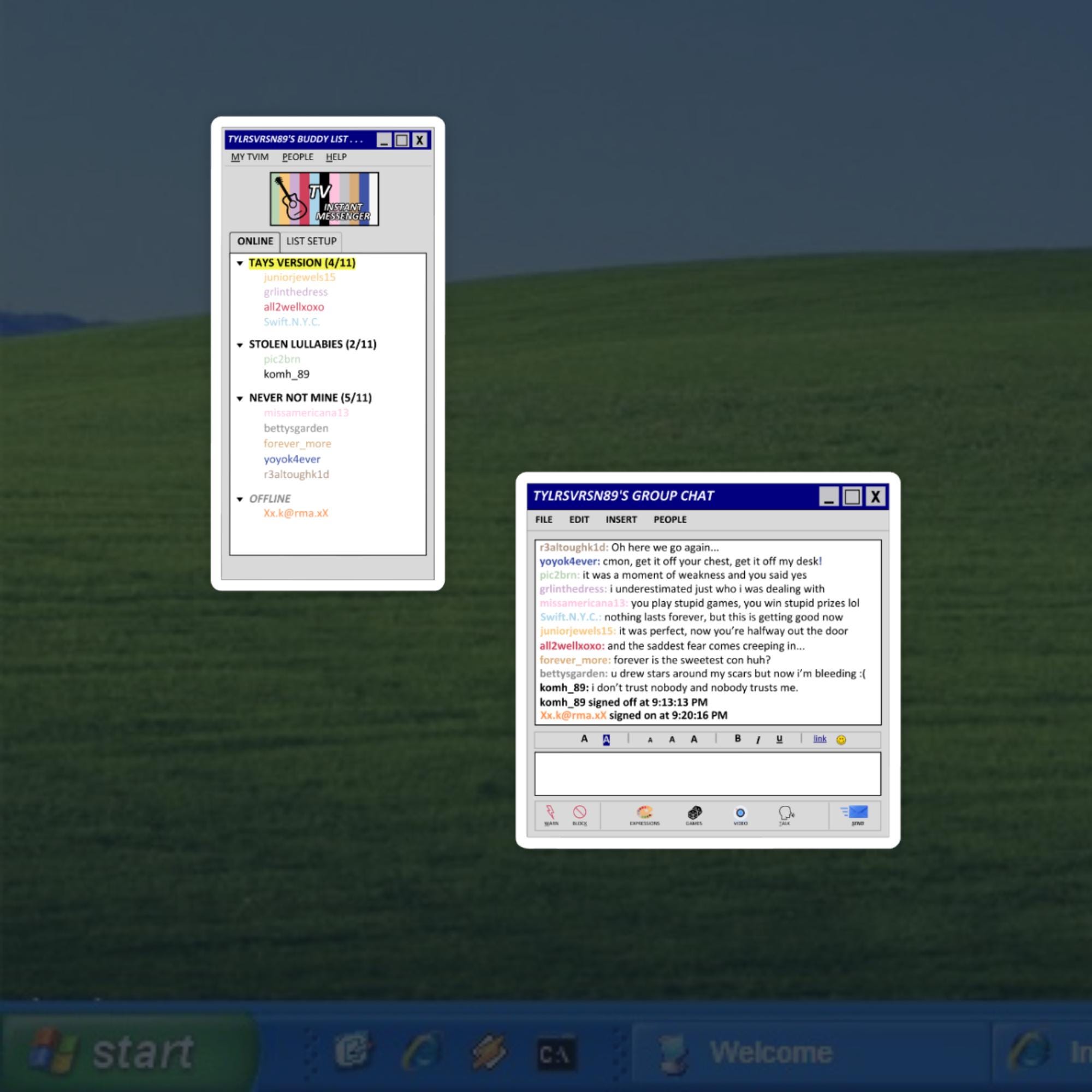Open the Games dice icon
Viewport: 1092px width, 1092px height.
(694, 815)
